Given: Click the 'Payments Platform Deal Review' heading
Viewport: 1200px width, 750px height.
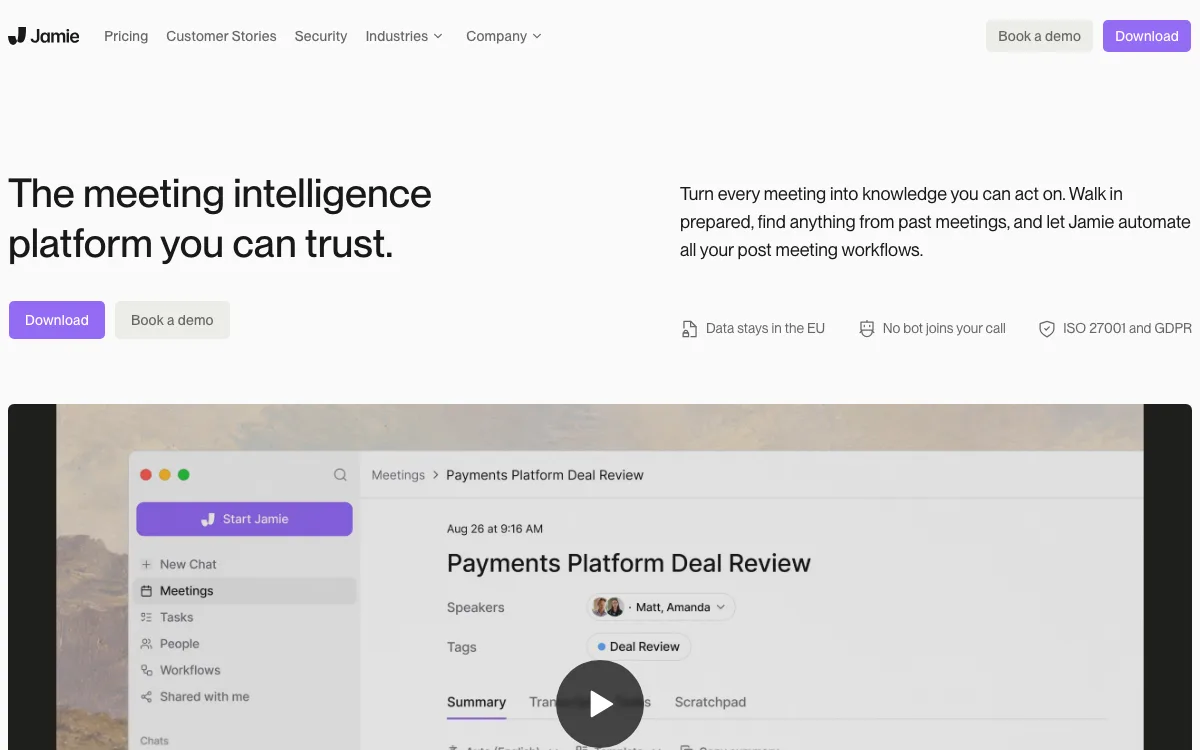Looking at the screenshot, I should 629,563.
